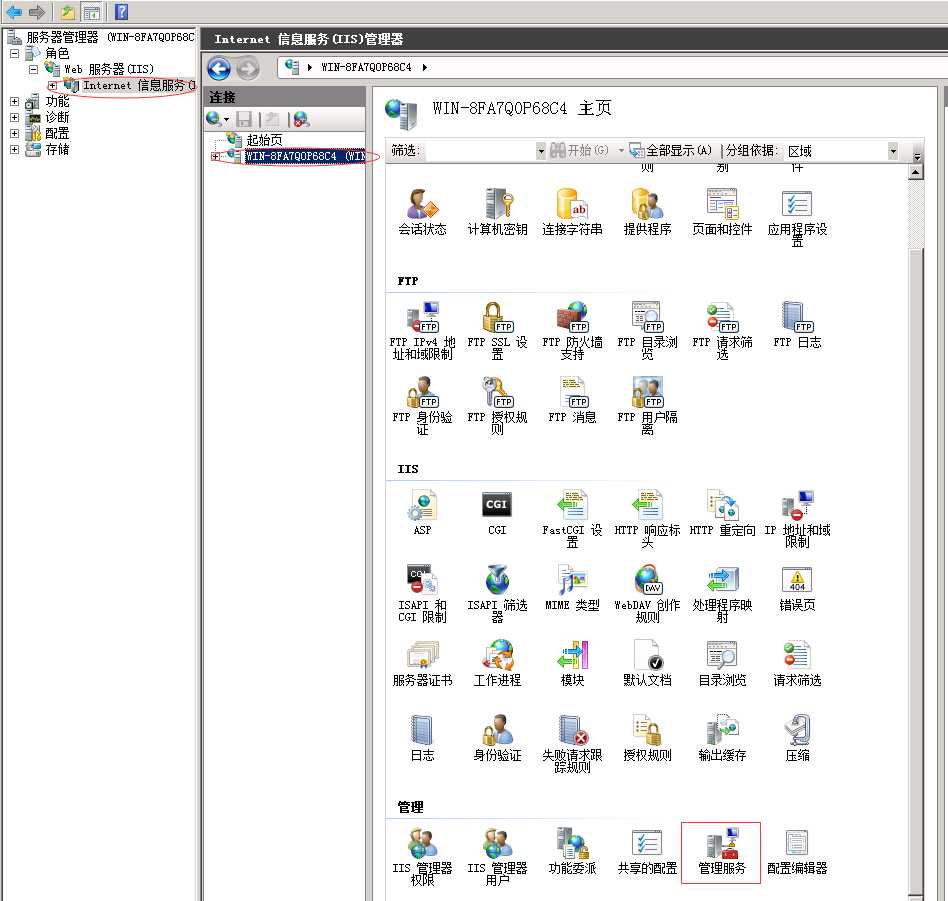Open FTP IPv4 地址和域限制

click(422, 330)
